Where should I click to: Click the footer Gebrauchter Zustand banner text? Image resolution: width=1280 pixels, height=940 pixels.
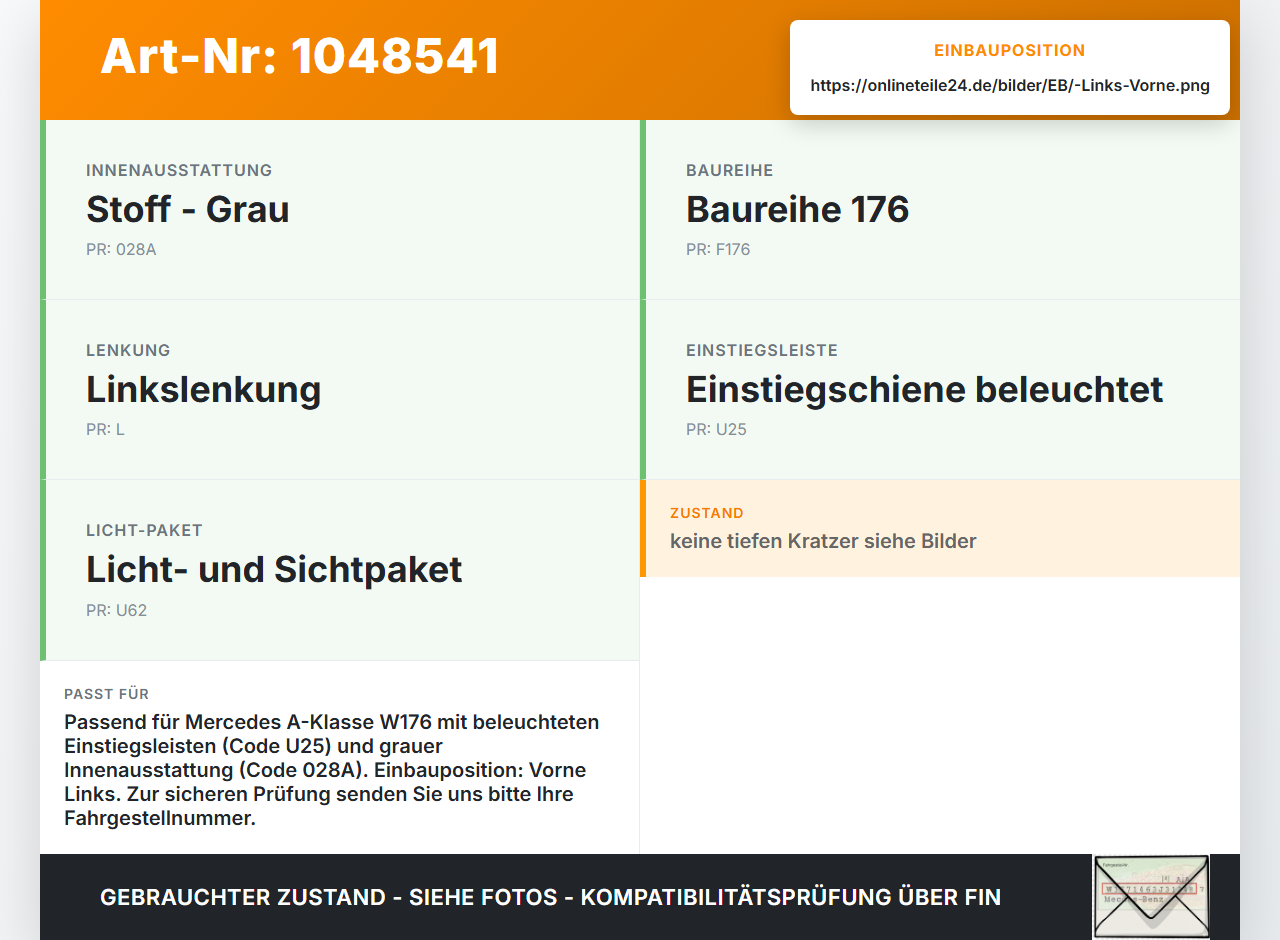550,897
